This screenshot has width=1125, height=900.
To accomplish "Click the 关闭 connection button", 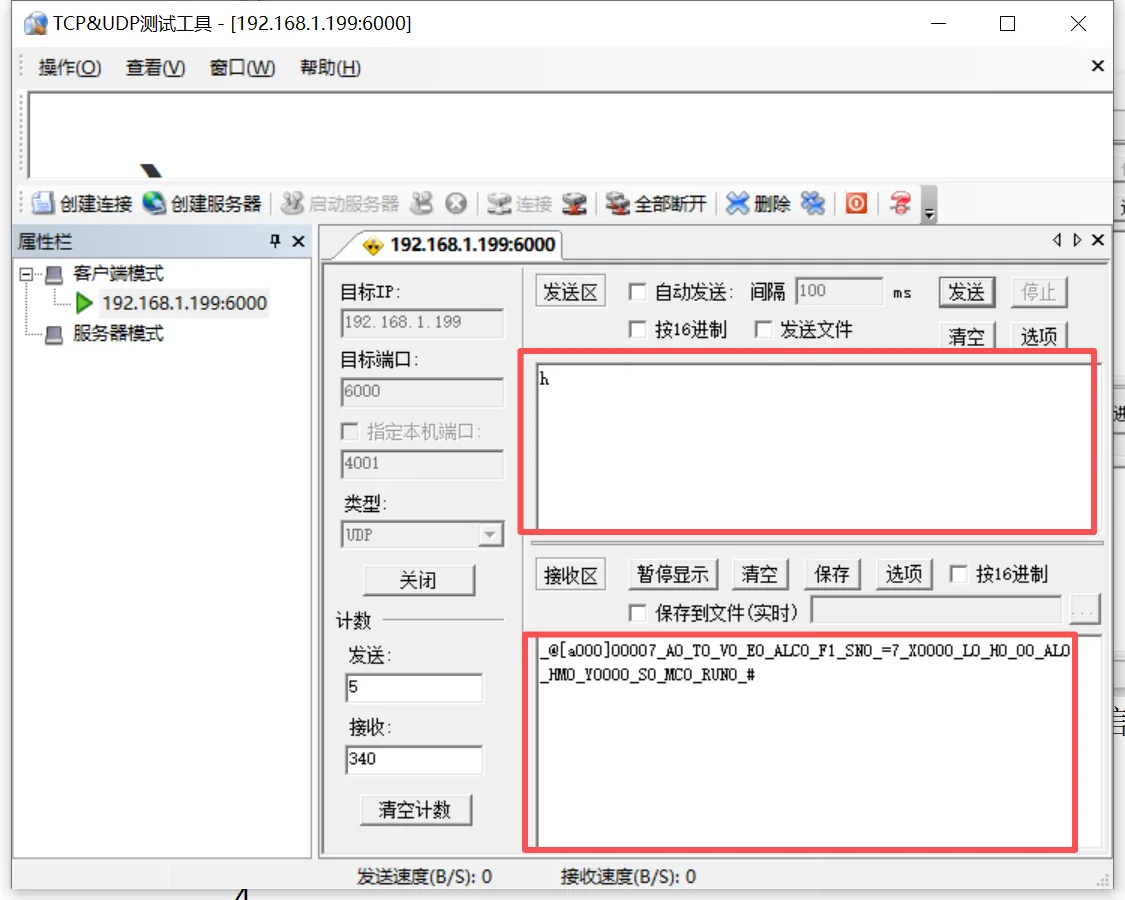I will [418, 580].
